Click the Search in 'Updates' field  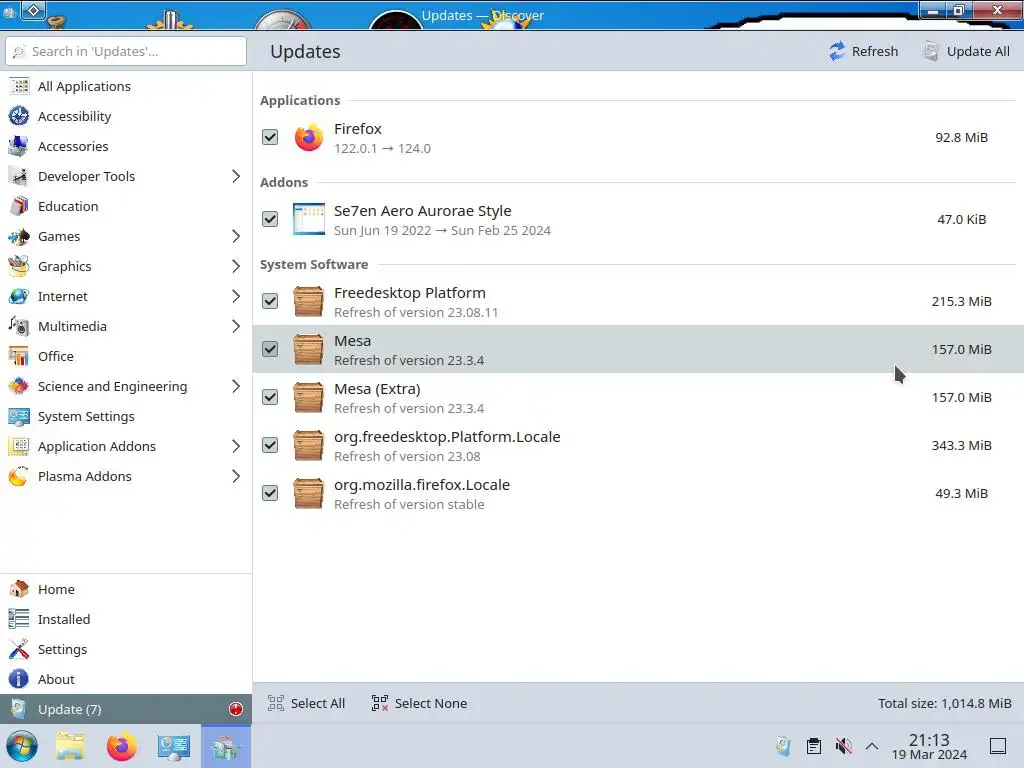point(126,51)
